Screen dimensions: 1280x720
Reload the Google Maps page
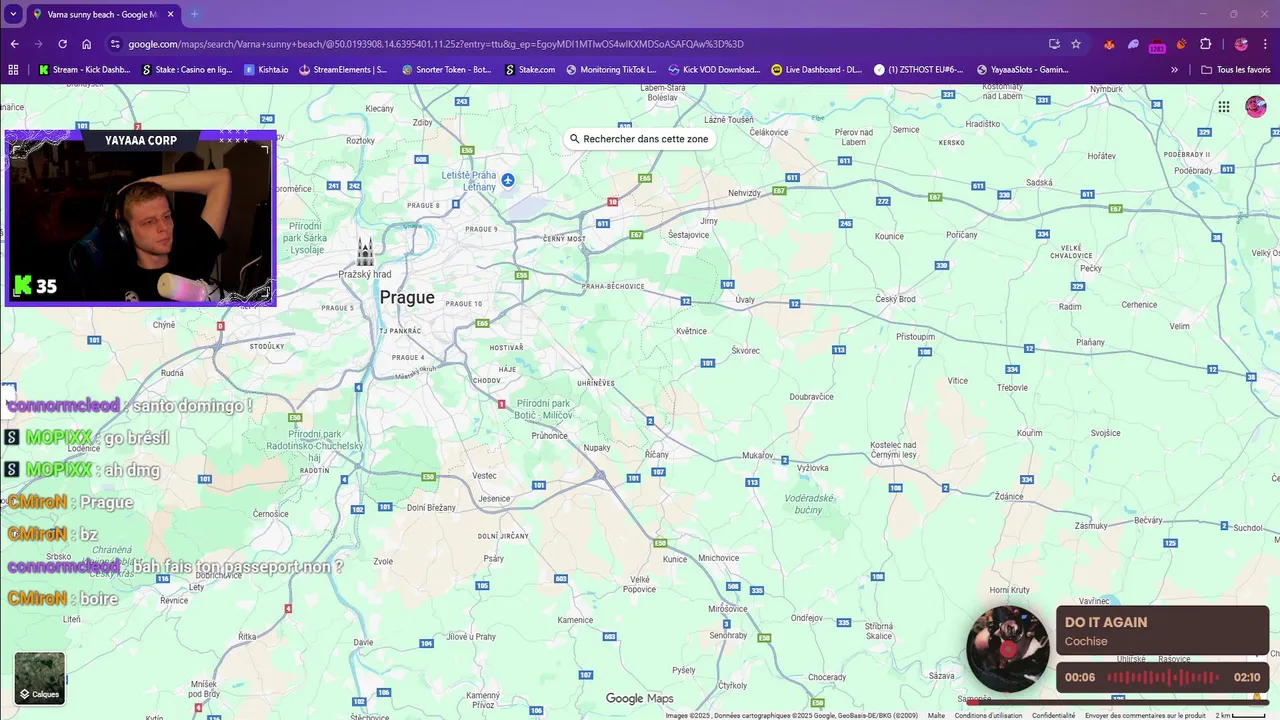(62, 44)
